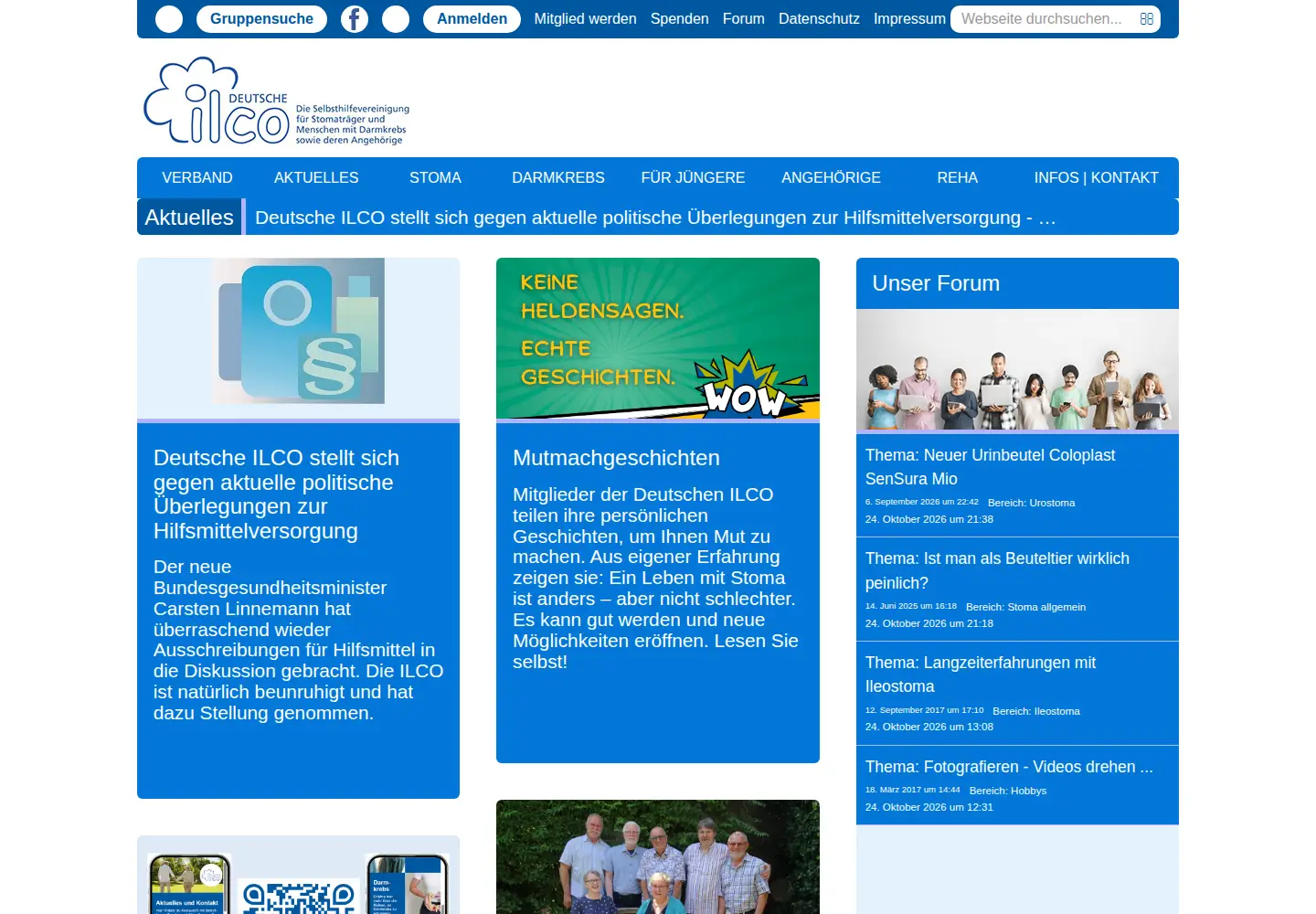Open the Mutmachgeschichten heading

(x=616, y=458)
